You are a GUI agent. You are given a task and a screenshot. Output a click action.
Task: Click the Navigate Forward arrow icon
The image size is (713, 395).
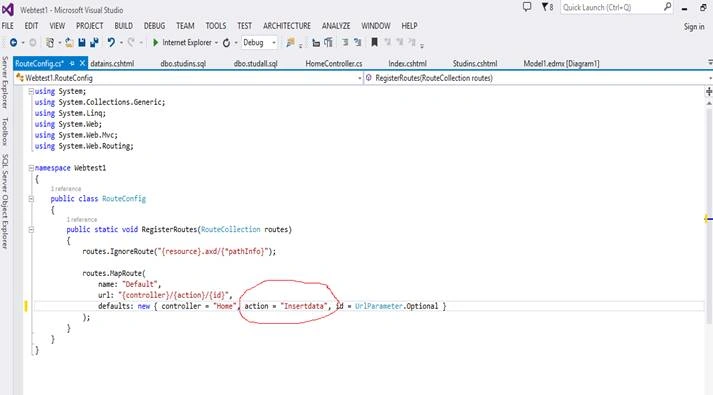coord(33,42)
